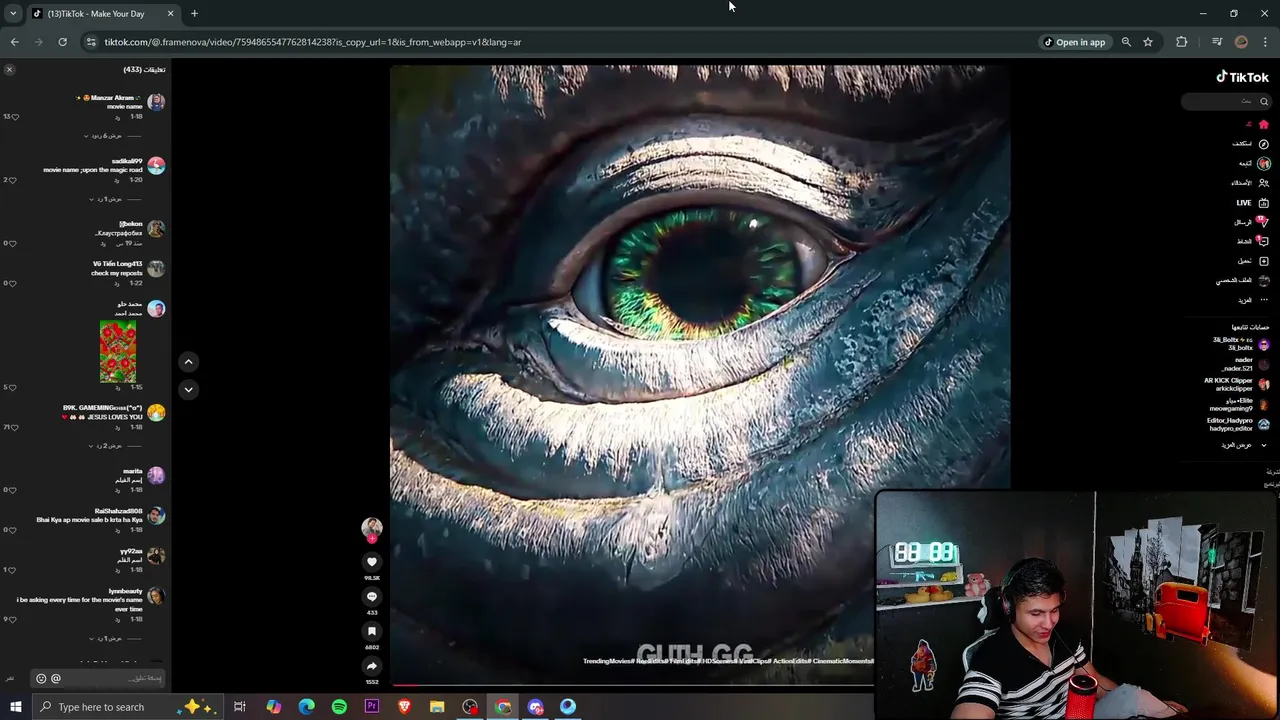Open the Friends icon in sidebar

(1263, 183)
